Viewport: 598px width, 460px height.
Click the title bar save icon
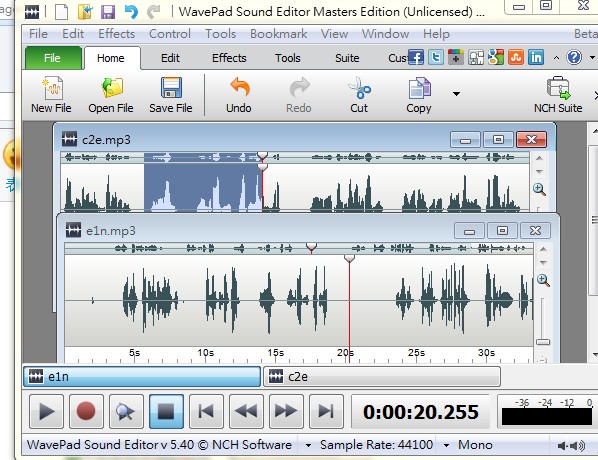tap(108, 12)
